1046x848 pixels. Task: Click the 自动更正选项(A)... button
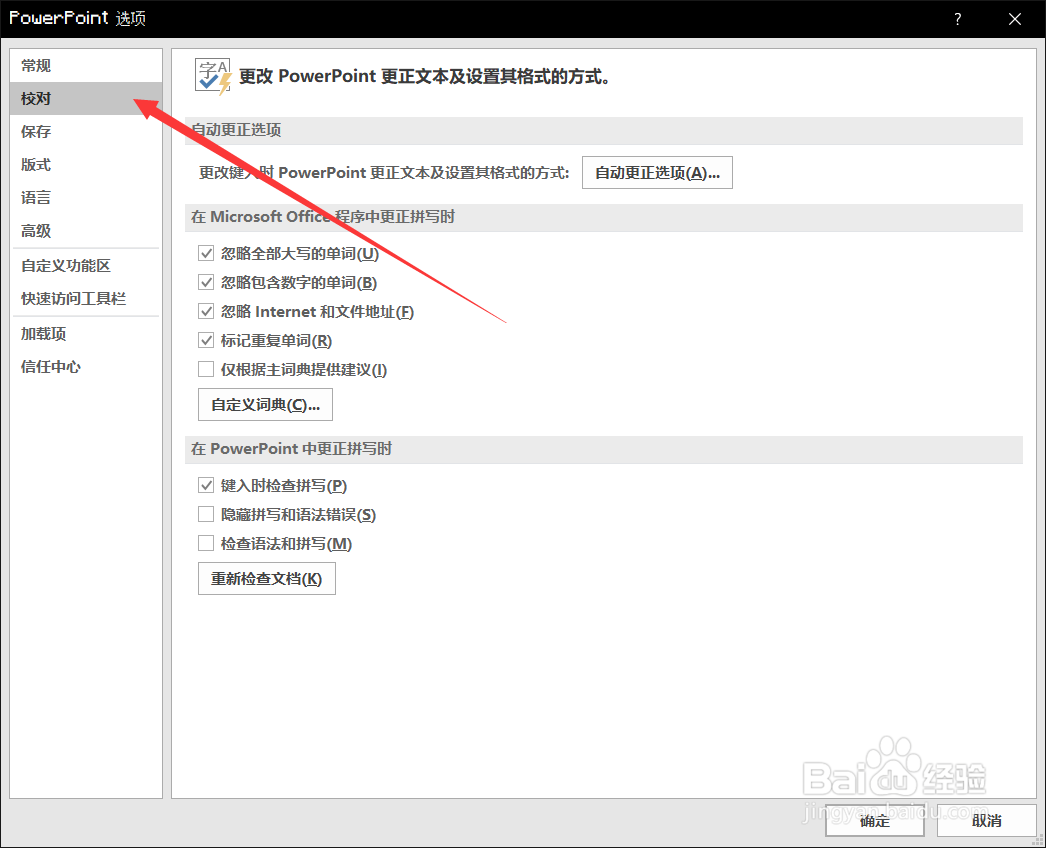point(657,173)
